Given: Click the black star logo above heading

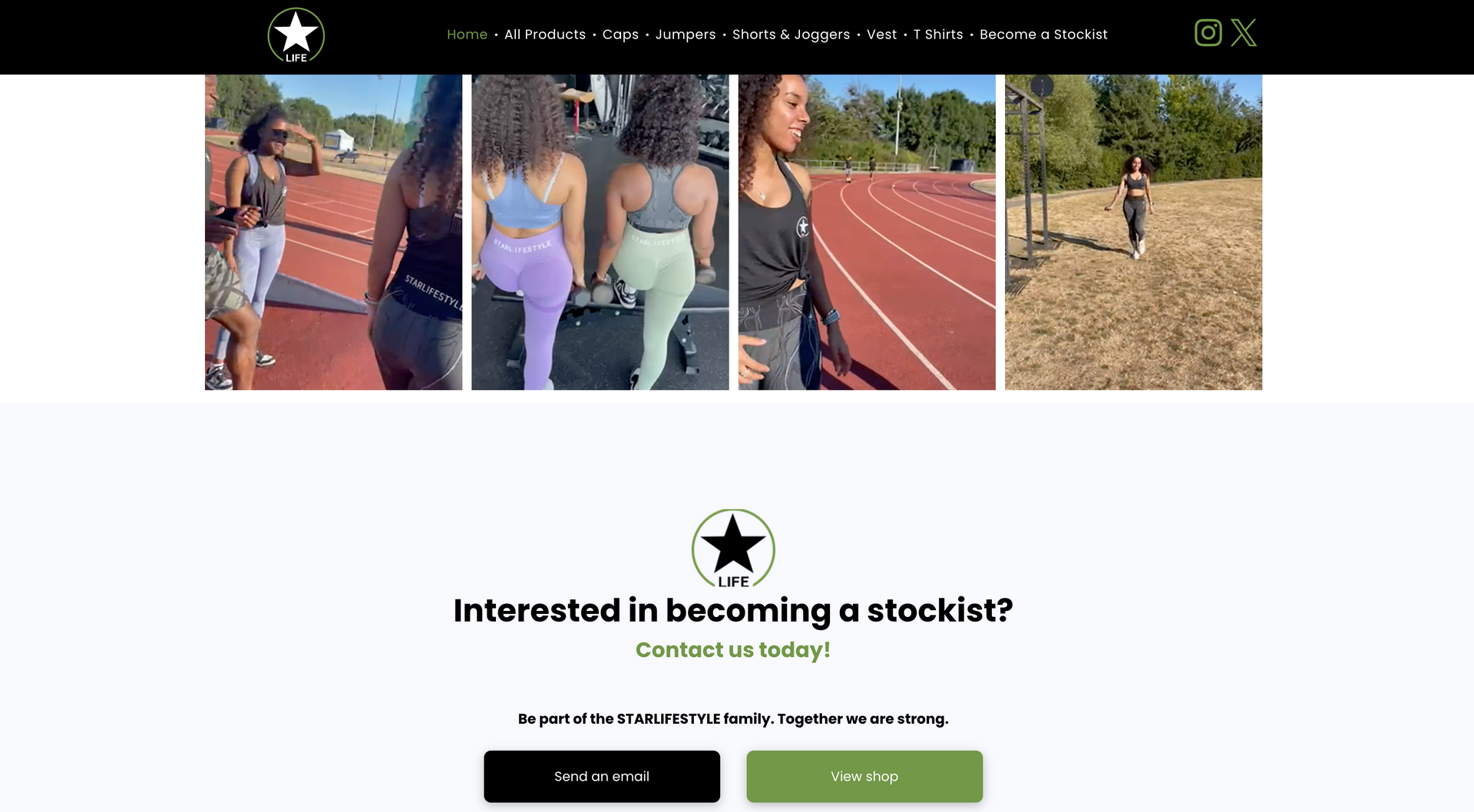Looking at the screenshot, I should click(733, 548).
